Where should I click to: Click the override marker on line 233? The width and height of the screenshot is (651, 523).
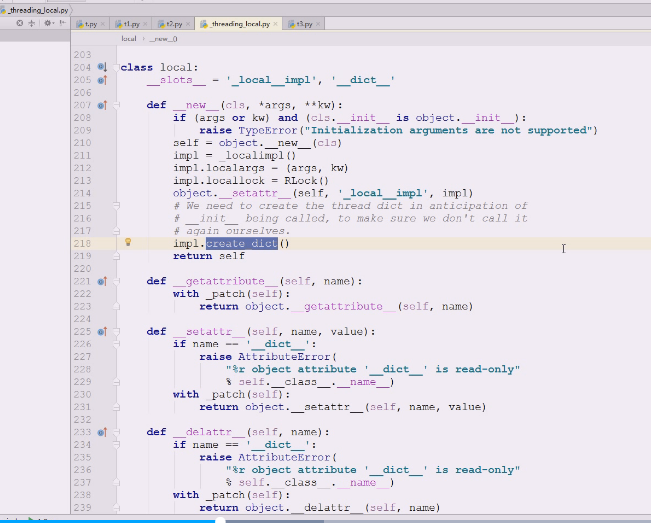point(102,432)
